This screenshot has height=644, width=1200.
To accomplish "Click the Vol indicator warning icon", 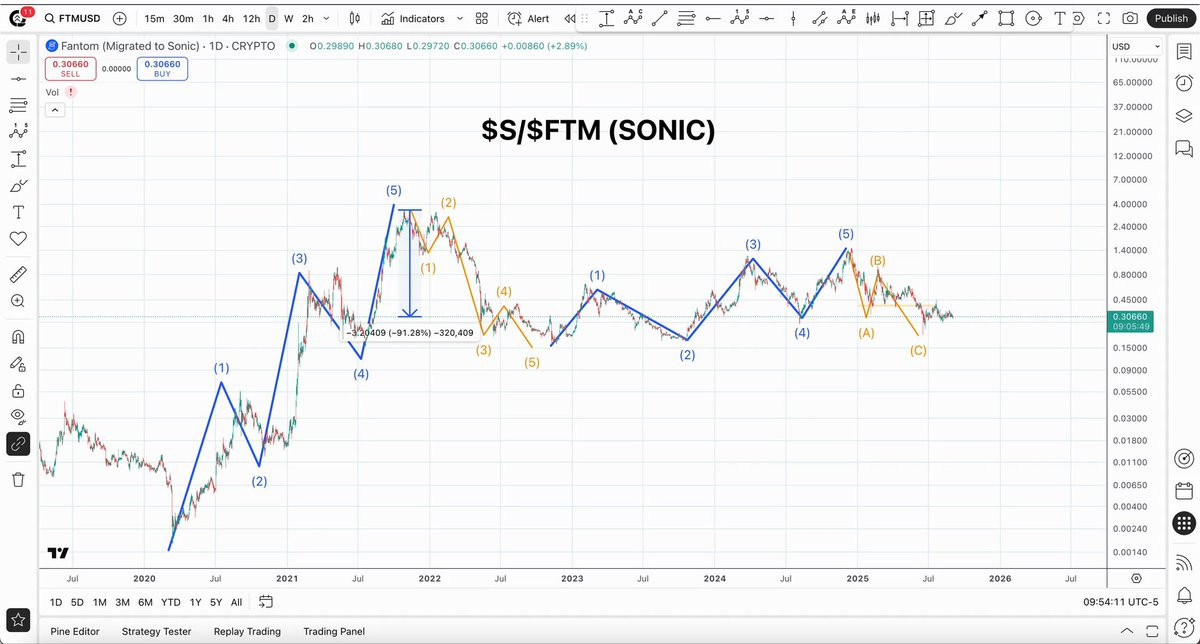I will [x=71, y=92].
